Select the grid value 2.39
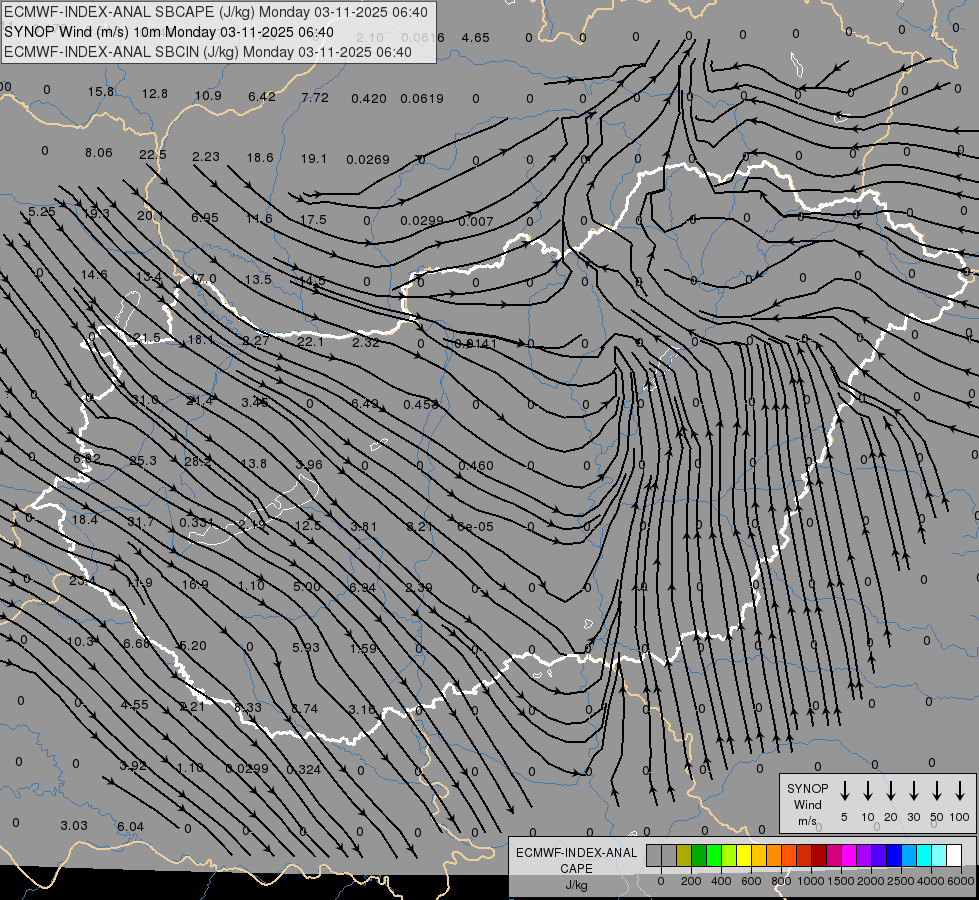The height and width of the screenshot is (900, 979). pos(419,588)
